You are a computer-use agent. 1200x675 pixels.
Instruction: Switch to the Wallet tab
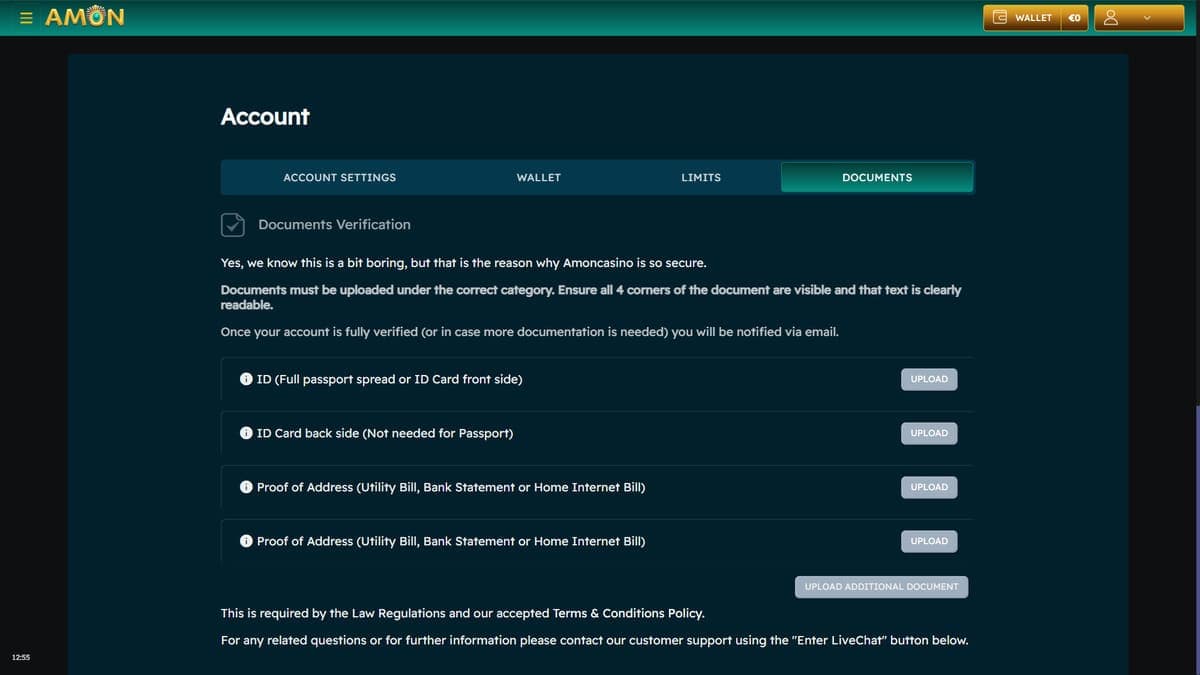(x=539, y=177)
